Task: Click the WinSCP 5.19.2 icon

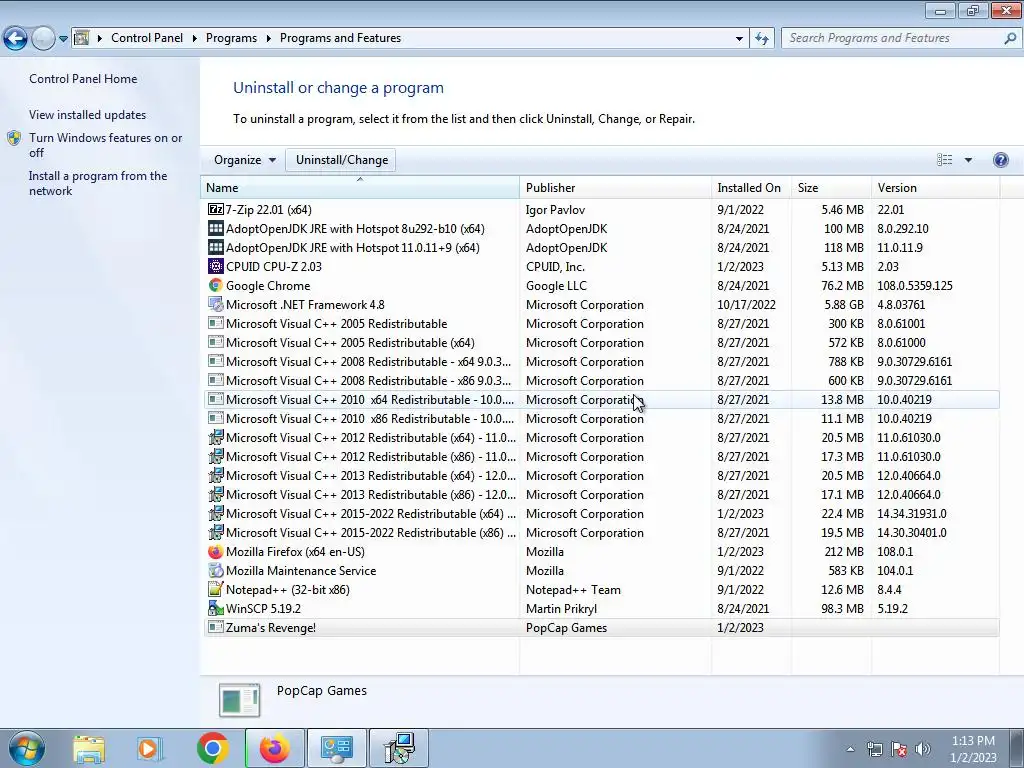Action: point(216,609)
